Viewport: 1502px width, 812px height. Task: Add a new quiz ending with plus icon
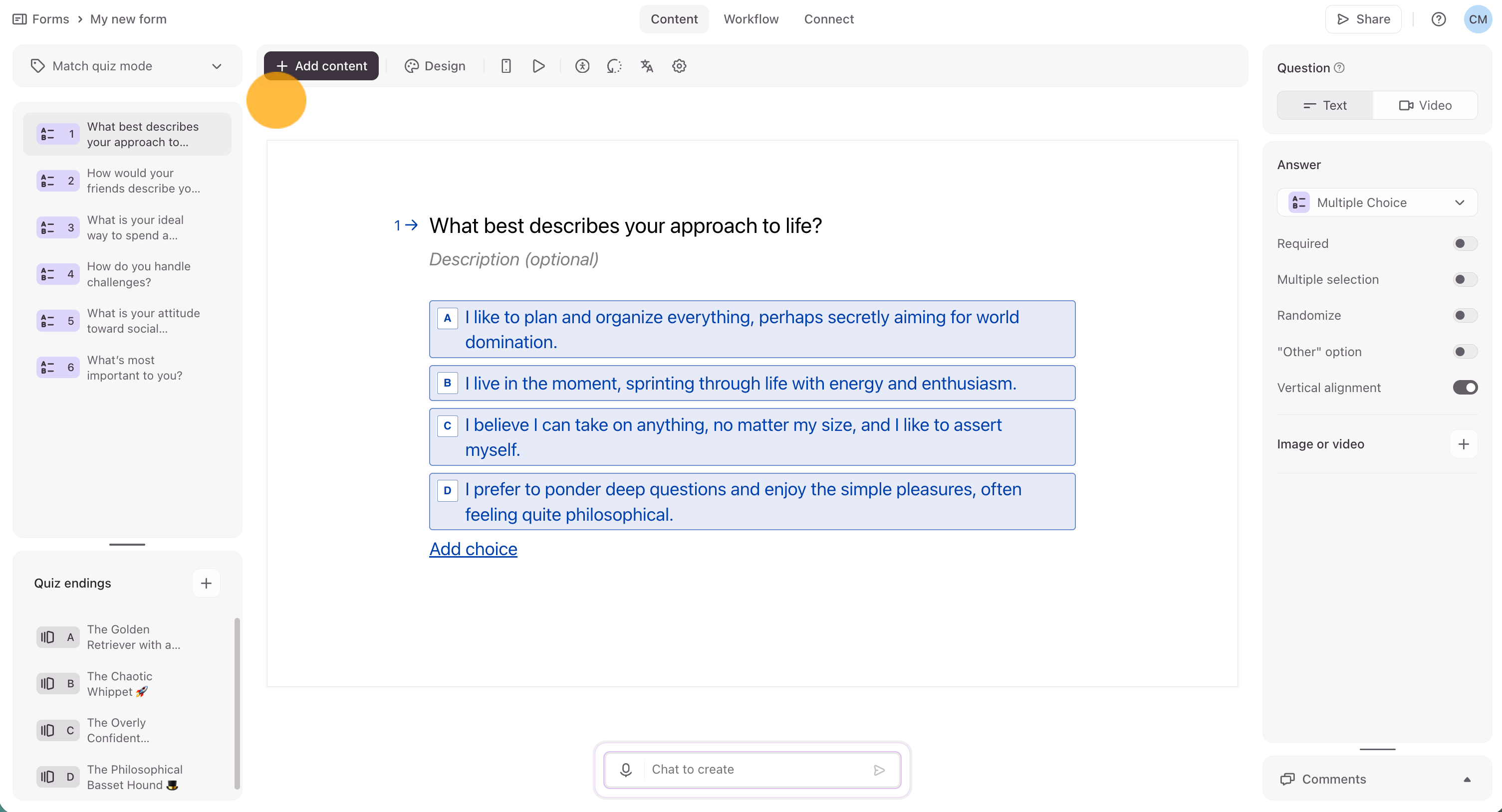click(206, 583)
